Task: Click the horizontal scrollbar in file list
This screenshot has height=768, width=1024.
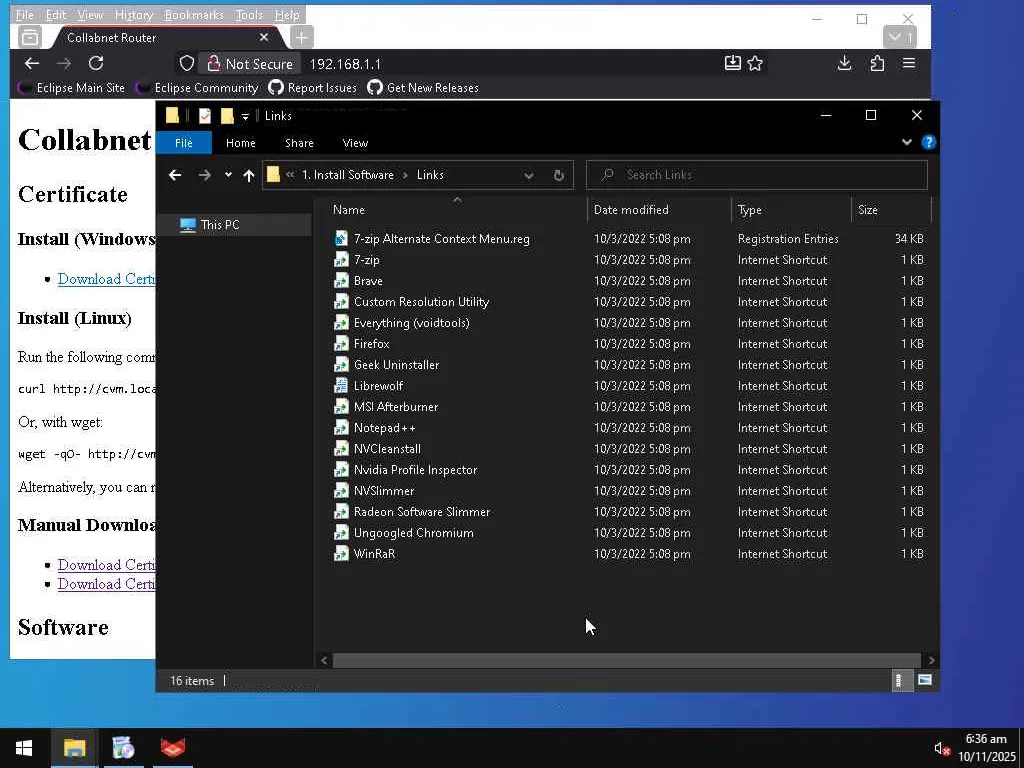Action: 626,660
